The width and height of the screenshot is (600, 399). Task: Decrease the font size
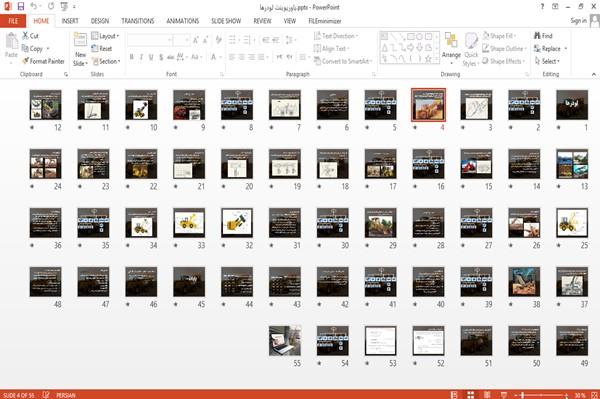[205, 40]
